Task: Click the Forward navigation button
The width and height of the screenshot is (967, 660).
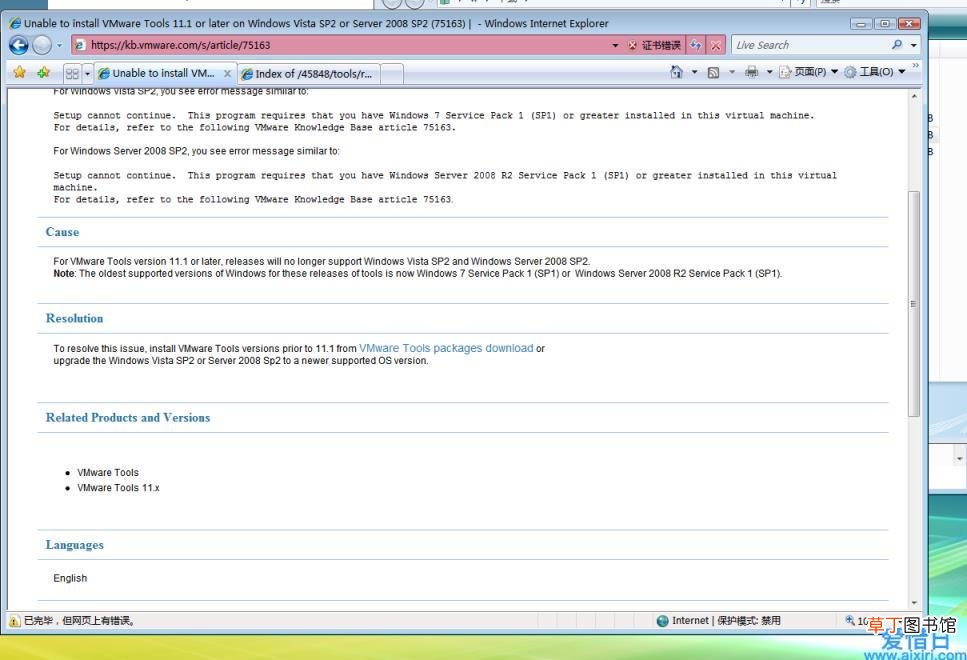Action: pyautogui.click(x=42, y=45)
